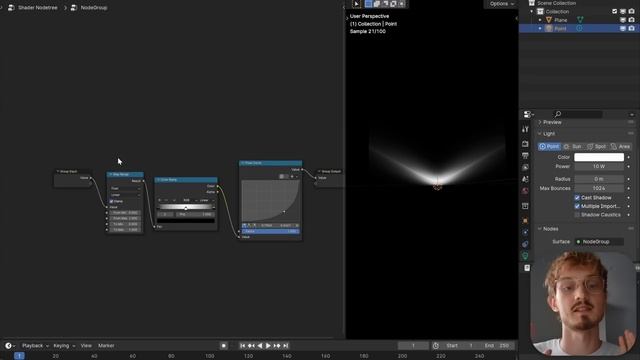
Task: Open the timeline Playback menu
Action: (x=35, y=346)
